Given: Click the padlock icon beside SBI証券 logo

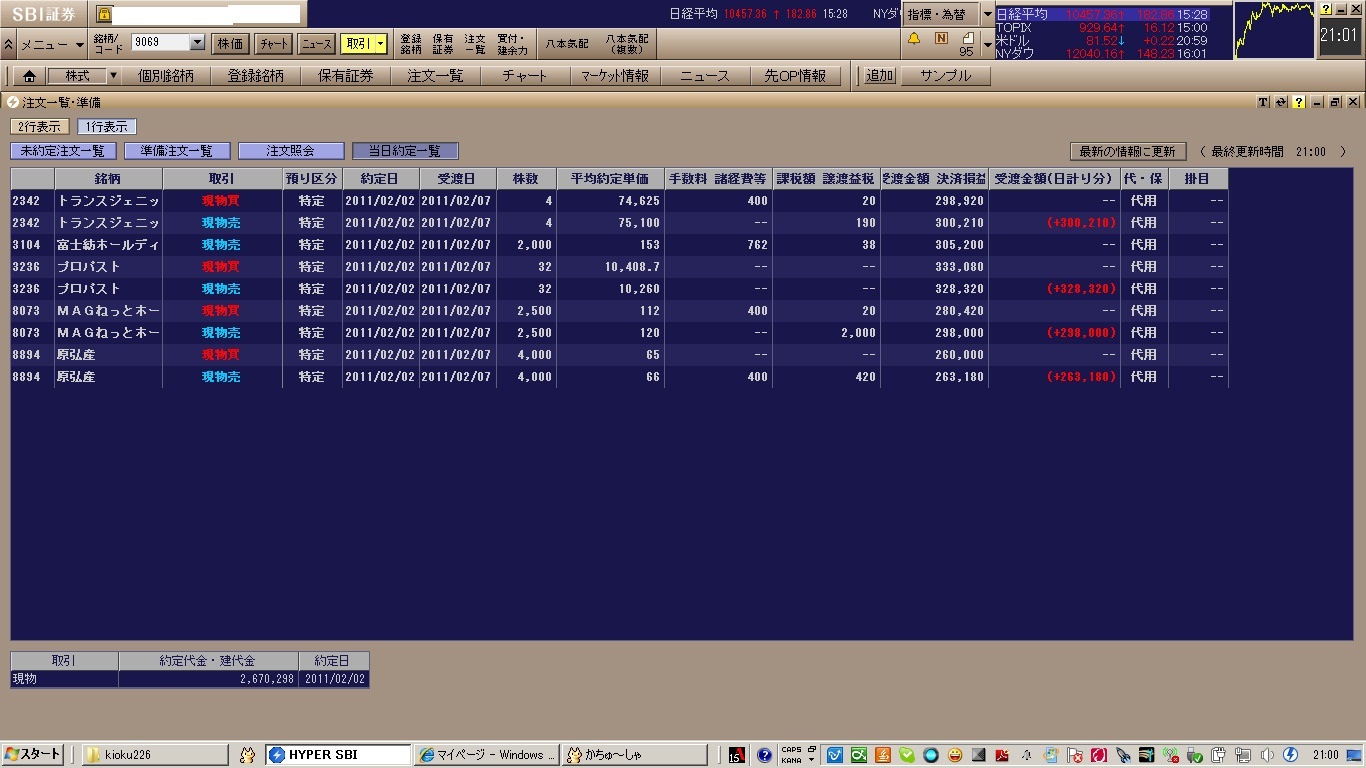Looking at the screenshot, I should click(103, 14).
